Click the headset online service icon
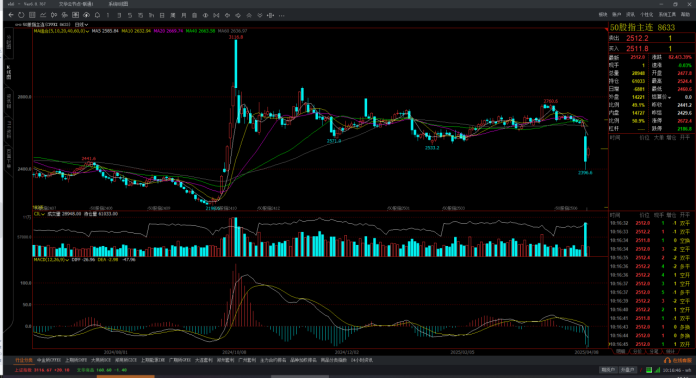Image resolution: width=696 pixels, height=379 pixels. pos(667,361)
